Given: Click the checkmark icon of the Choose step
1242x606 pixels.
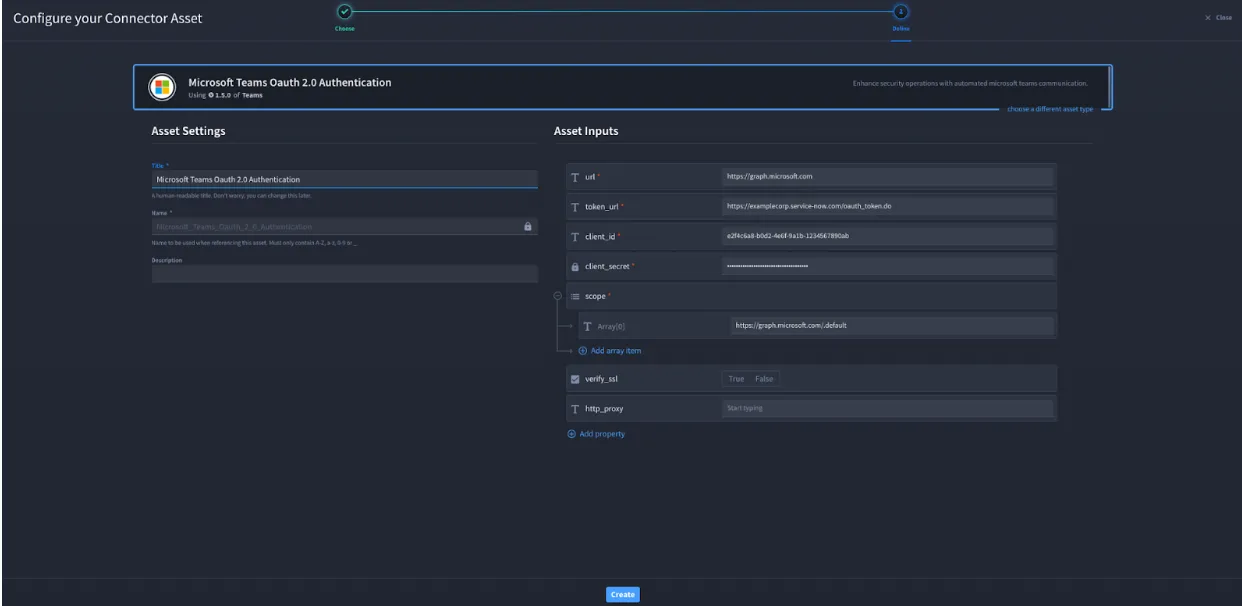Looking at the screenshot, I should [x=344, y=12].
